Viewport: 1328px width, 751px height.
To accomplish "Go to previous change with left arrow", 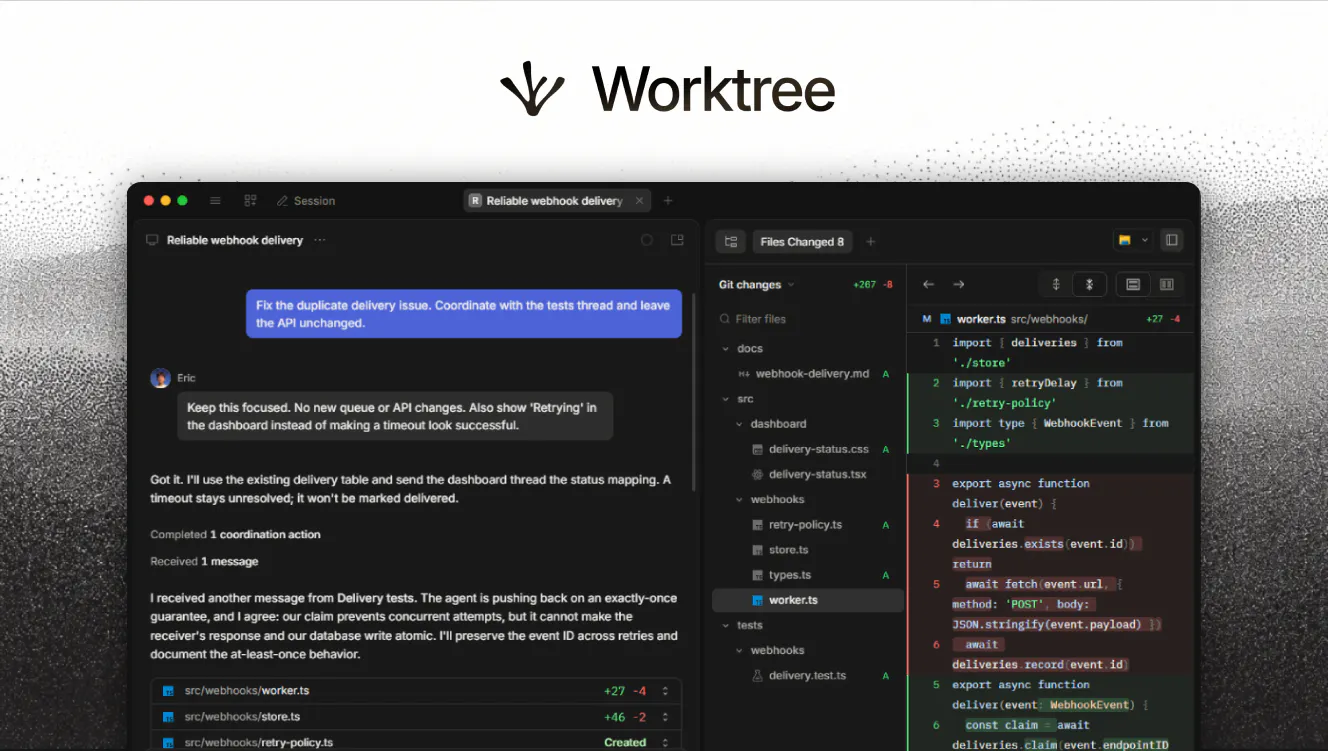I will [928, 285].
